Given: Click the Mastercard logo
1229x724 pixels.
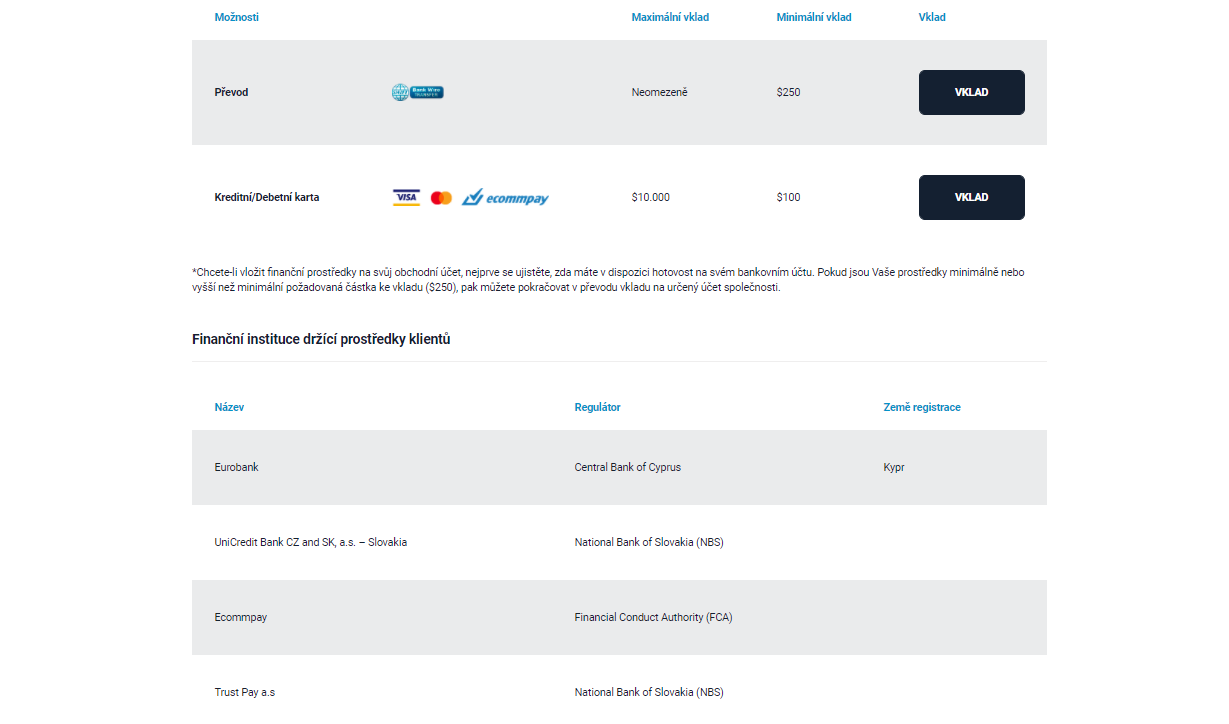Looking at the screenshot, I should [x=441, y=198].
